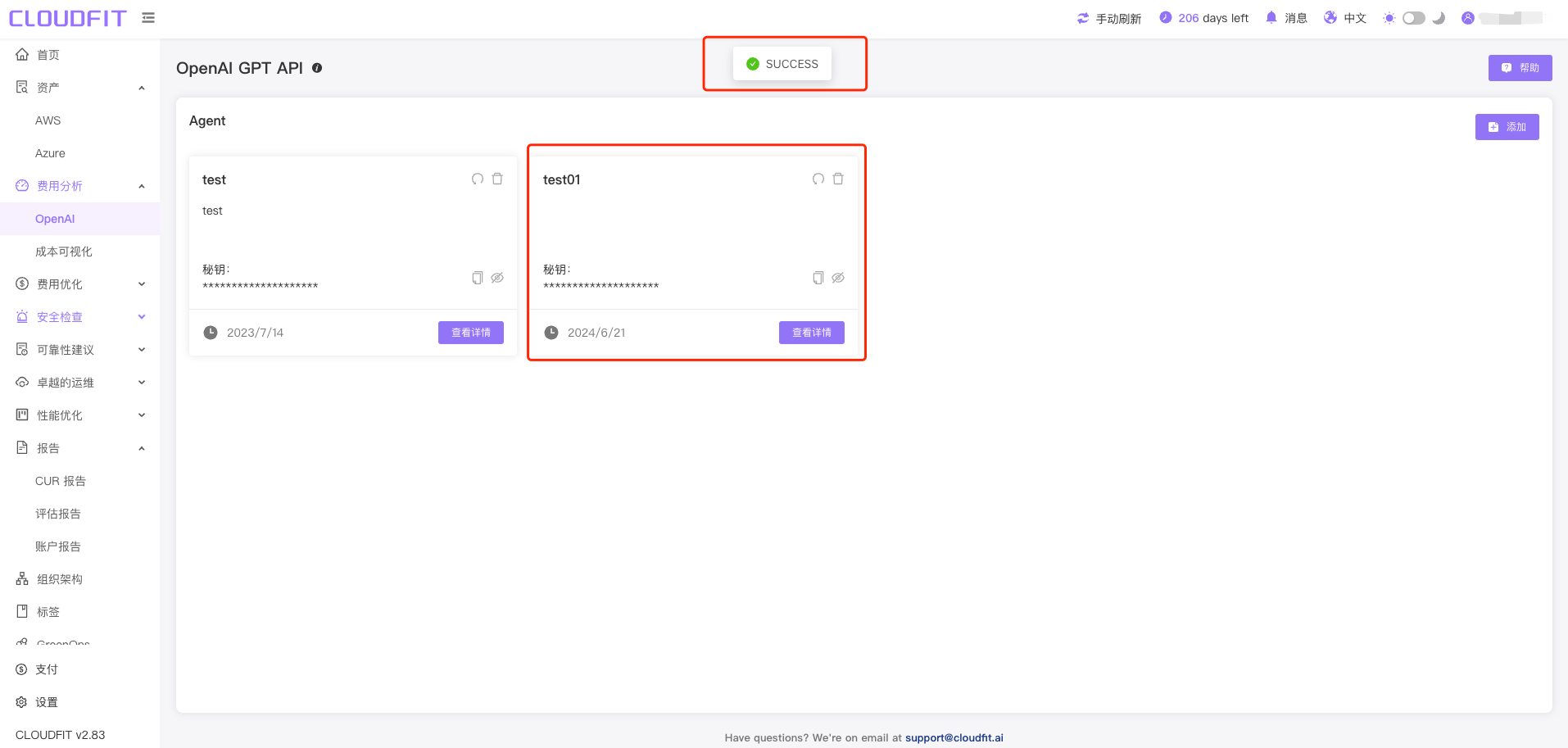
Task: Open the user avatar menu
Action: click(1468, 18)
